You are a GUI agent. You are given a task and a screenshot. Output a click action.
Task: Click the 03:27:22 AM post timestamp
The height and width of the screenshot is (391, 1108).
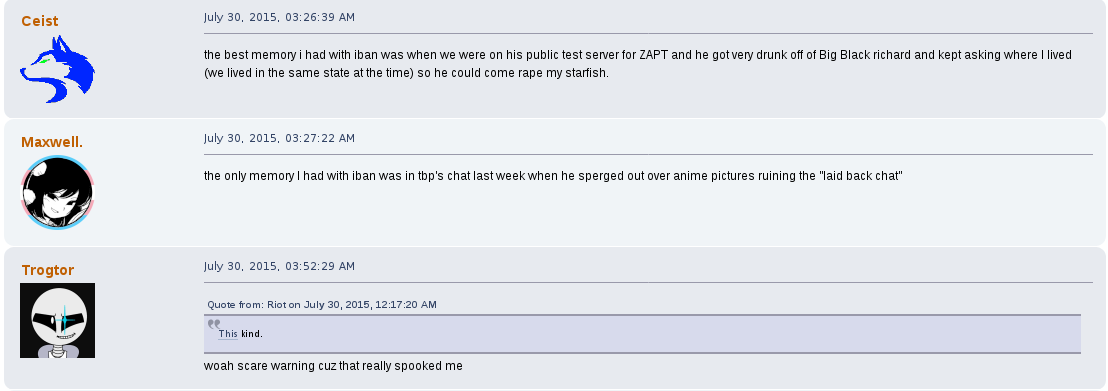click(280, 138)
